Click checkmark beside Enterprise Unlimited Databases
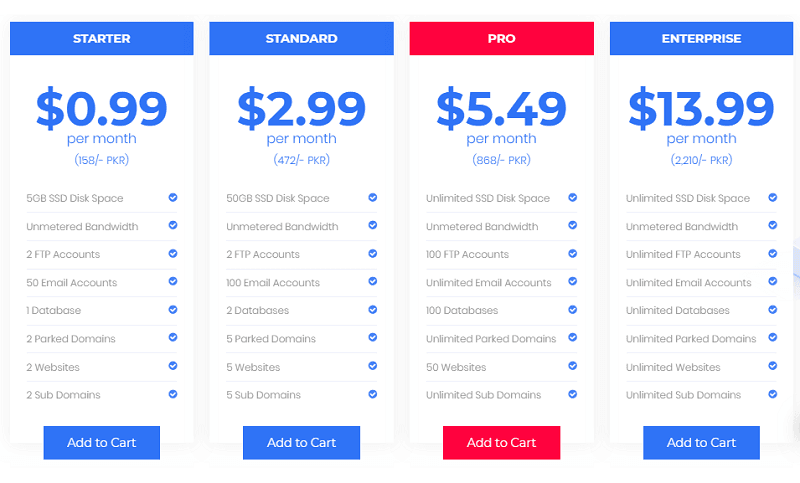 coord(773,310)
